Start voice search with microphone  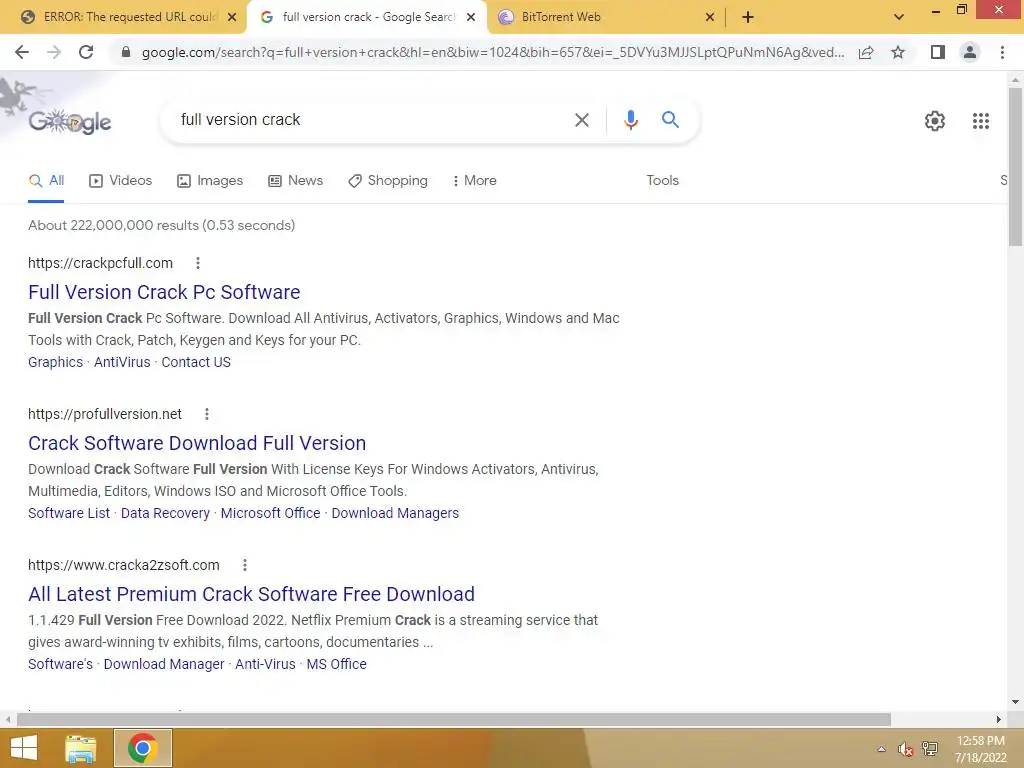pyautogui.click(x=630, y=120)
